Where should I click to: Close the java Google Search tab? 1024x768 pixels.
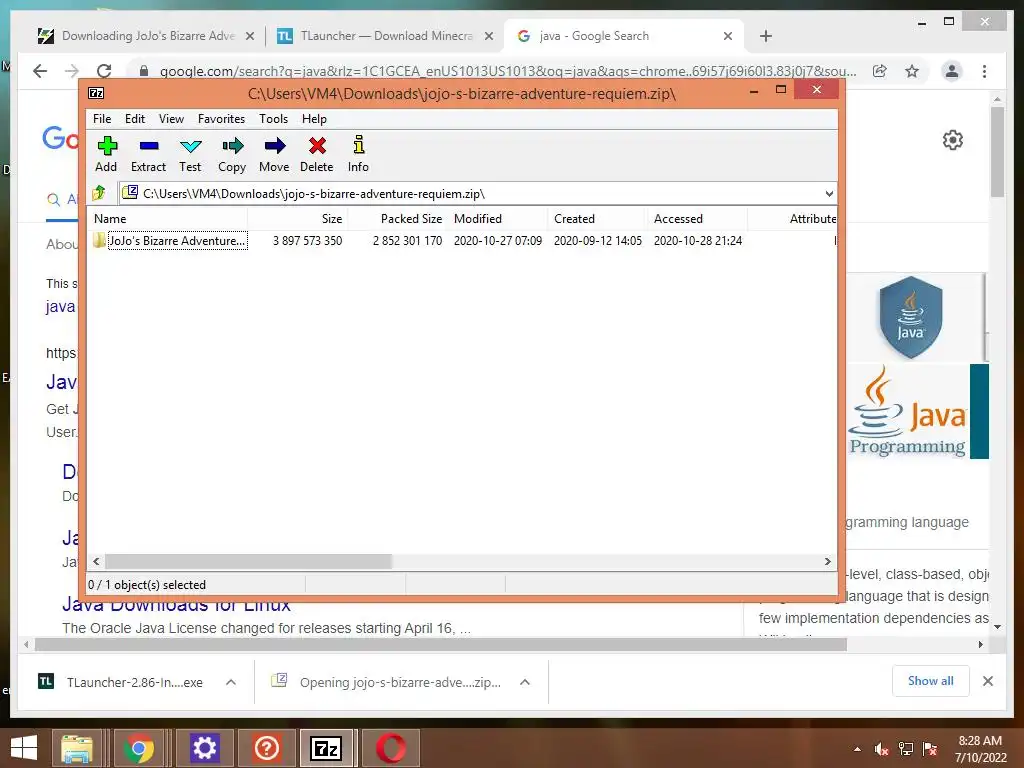tap(728, 36)
